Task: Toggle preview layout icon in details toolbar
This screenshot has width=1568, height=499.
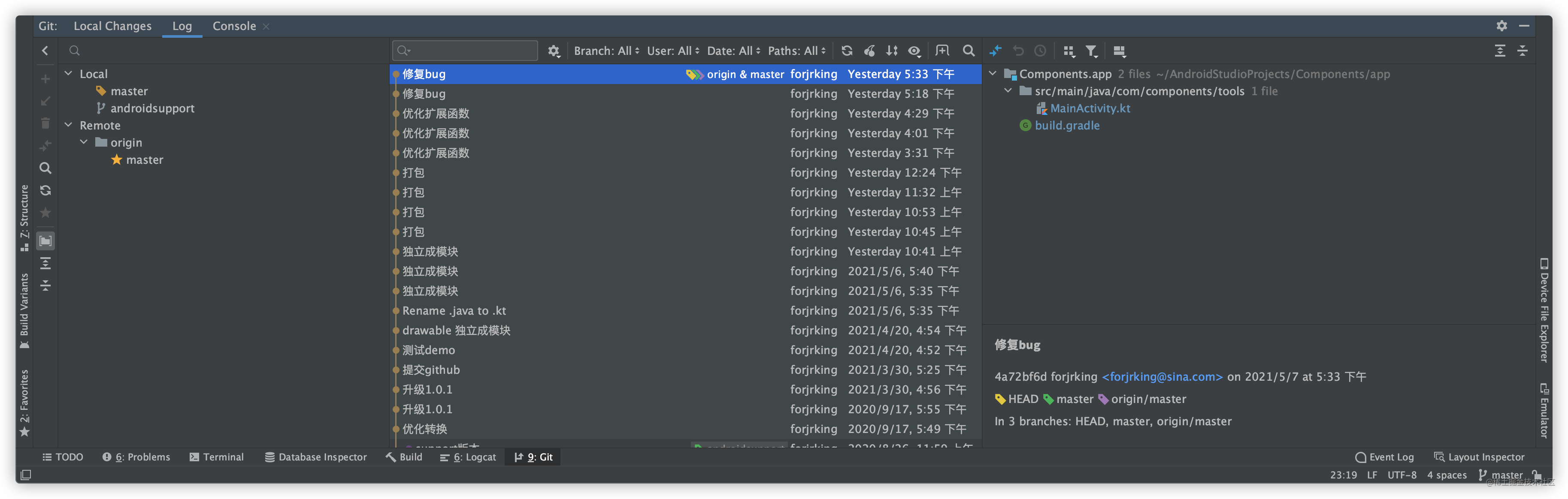Action: [1119, 51]
